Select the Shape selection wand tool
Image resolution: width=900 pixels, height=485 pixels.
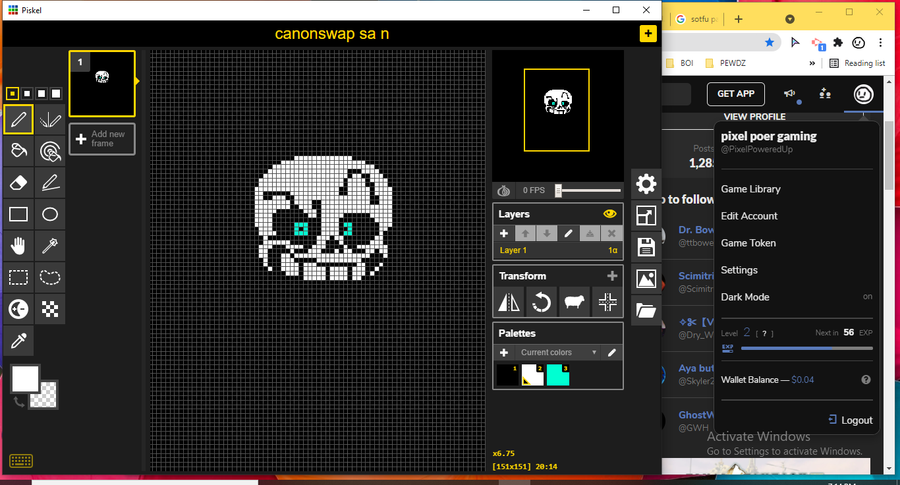(x=50, y=246)
